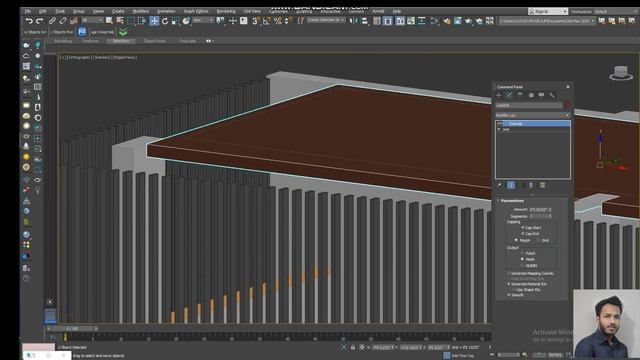Open the Workspaces Default dropdown
Screen dimensions: 640x360
point(616,11)
